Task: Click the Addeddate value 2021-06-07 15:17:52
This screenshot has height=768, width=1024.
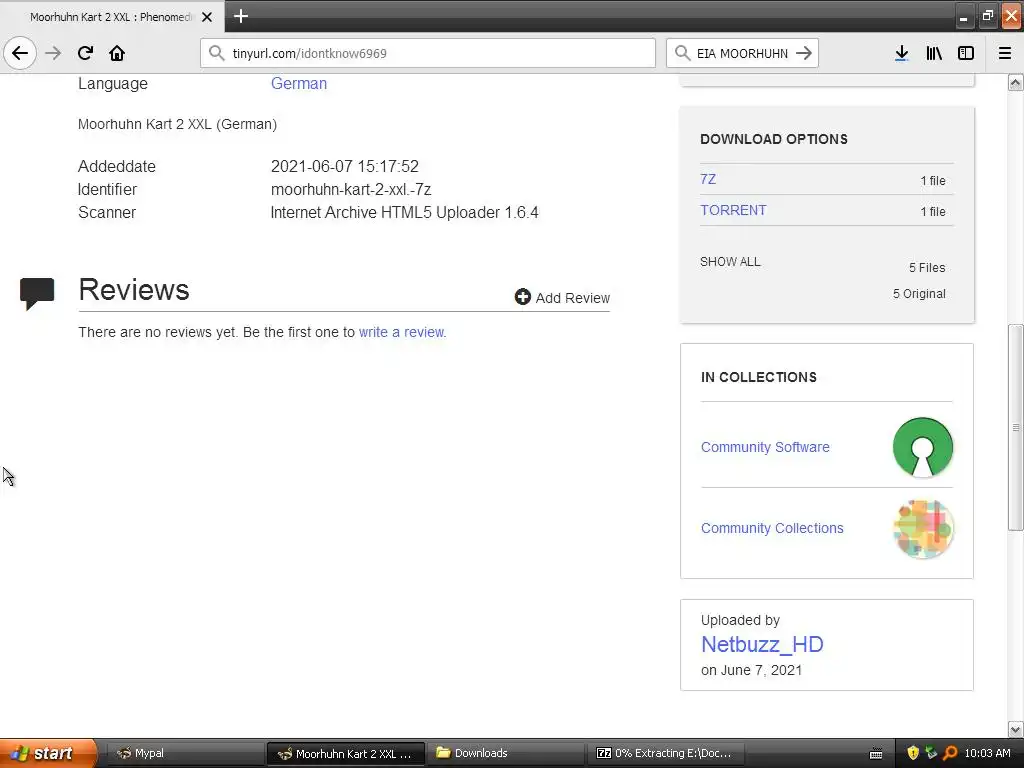Action: click(344, 167)
